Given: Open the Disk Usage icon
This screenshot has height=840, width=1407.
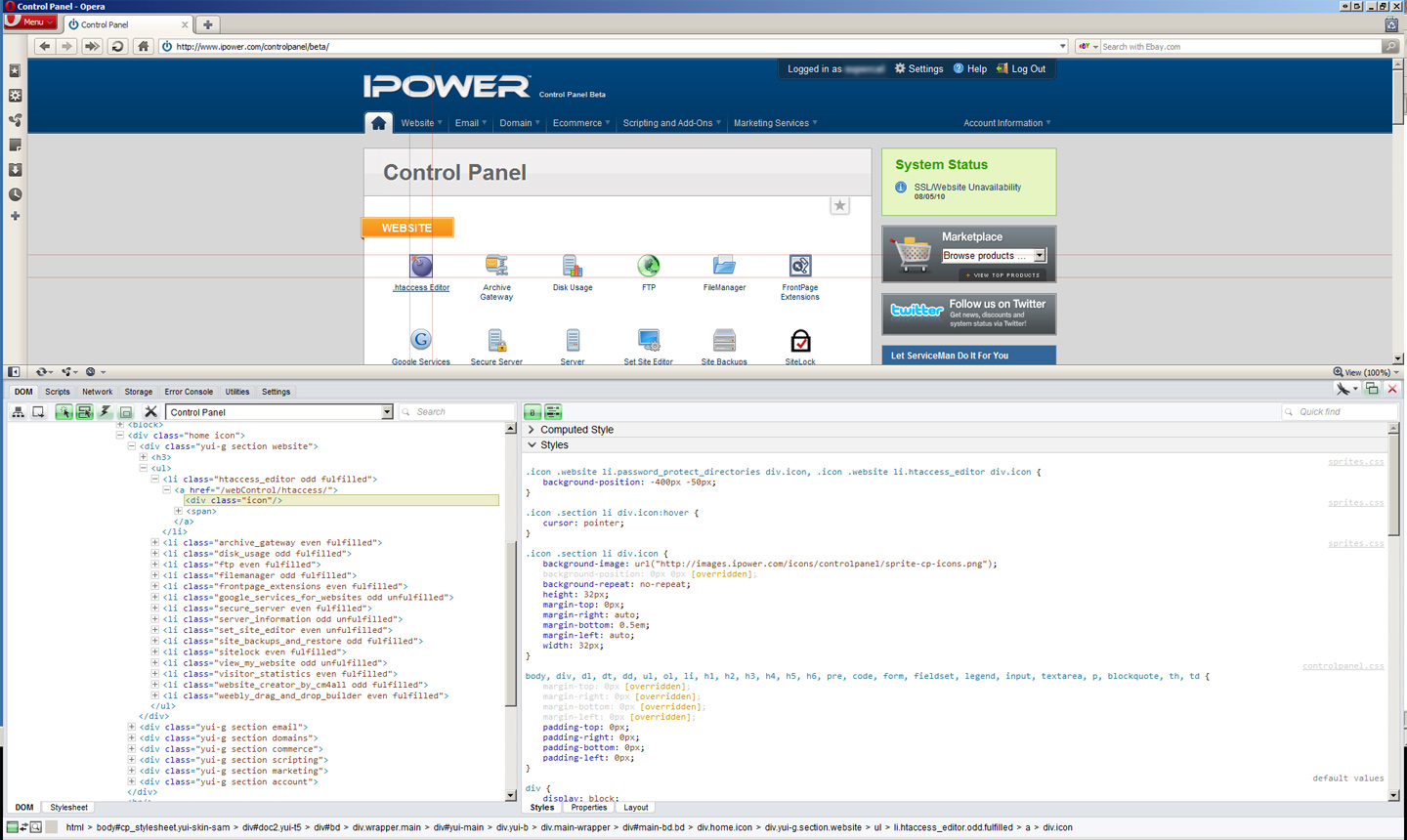Looking at the screenshot, I should (x=573, y=266).
